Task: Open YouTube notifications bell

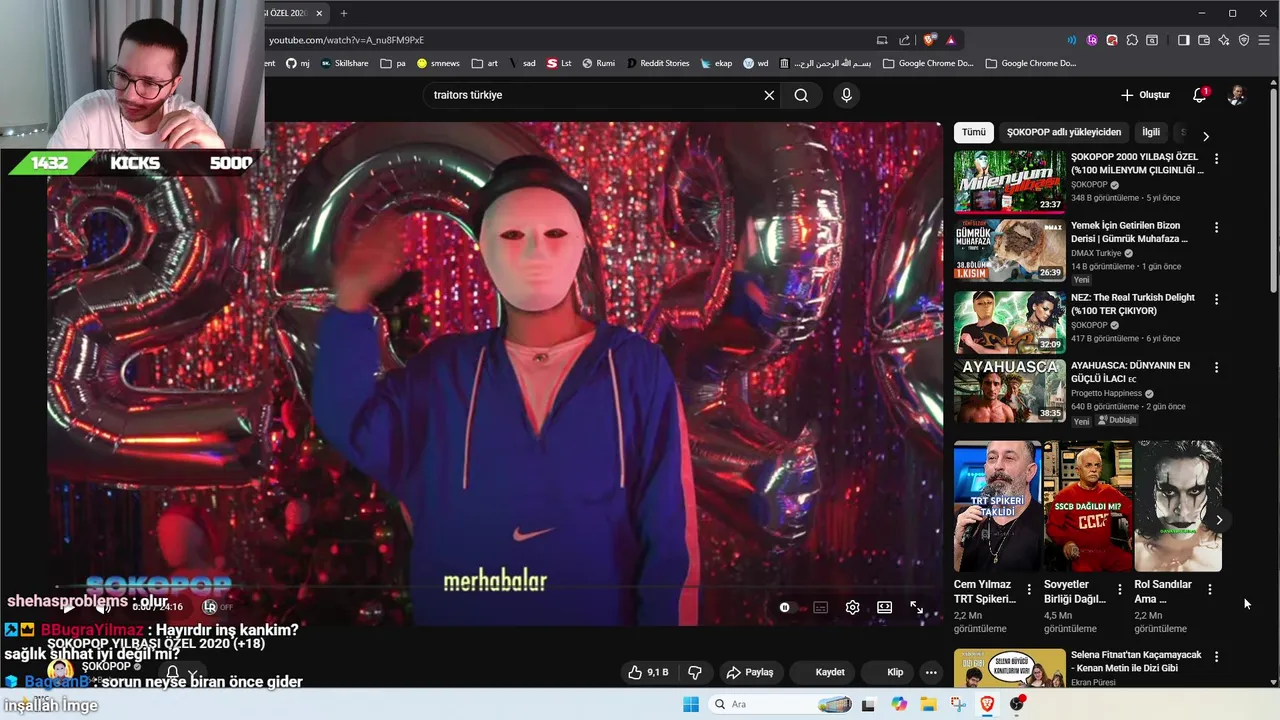Action: (x=1199, y=95)
